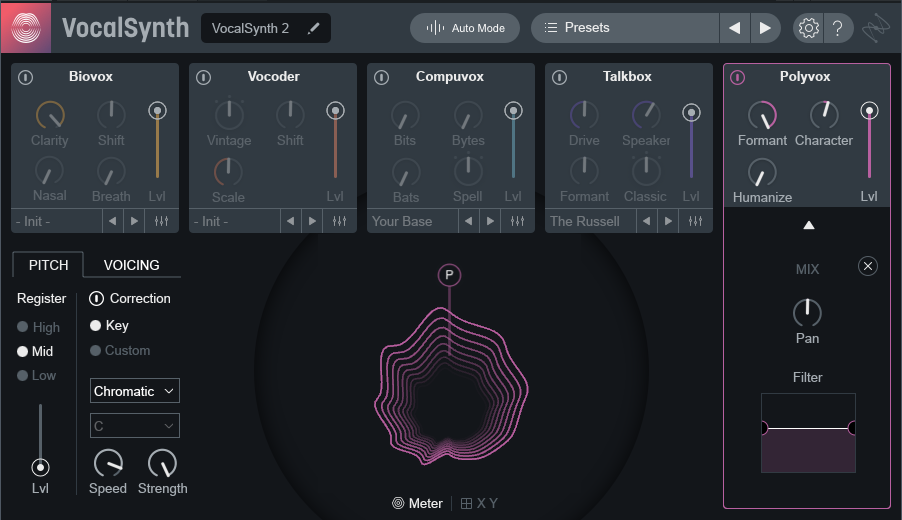Toggle Vocoder module power
Screen dimensions: 902x520
coord(204,77)
